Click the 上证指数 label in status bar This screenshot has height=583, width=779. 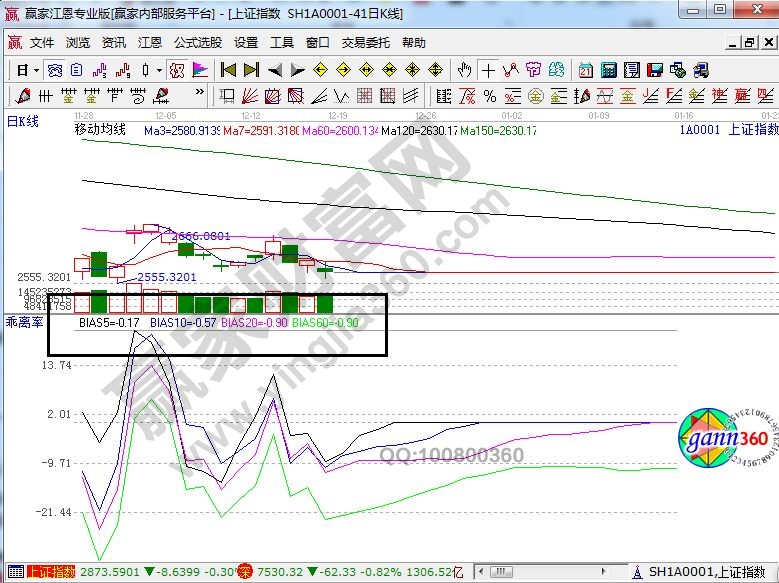(x=51, y=572)
